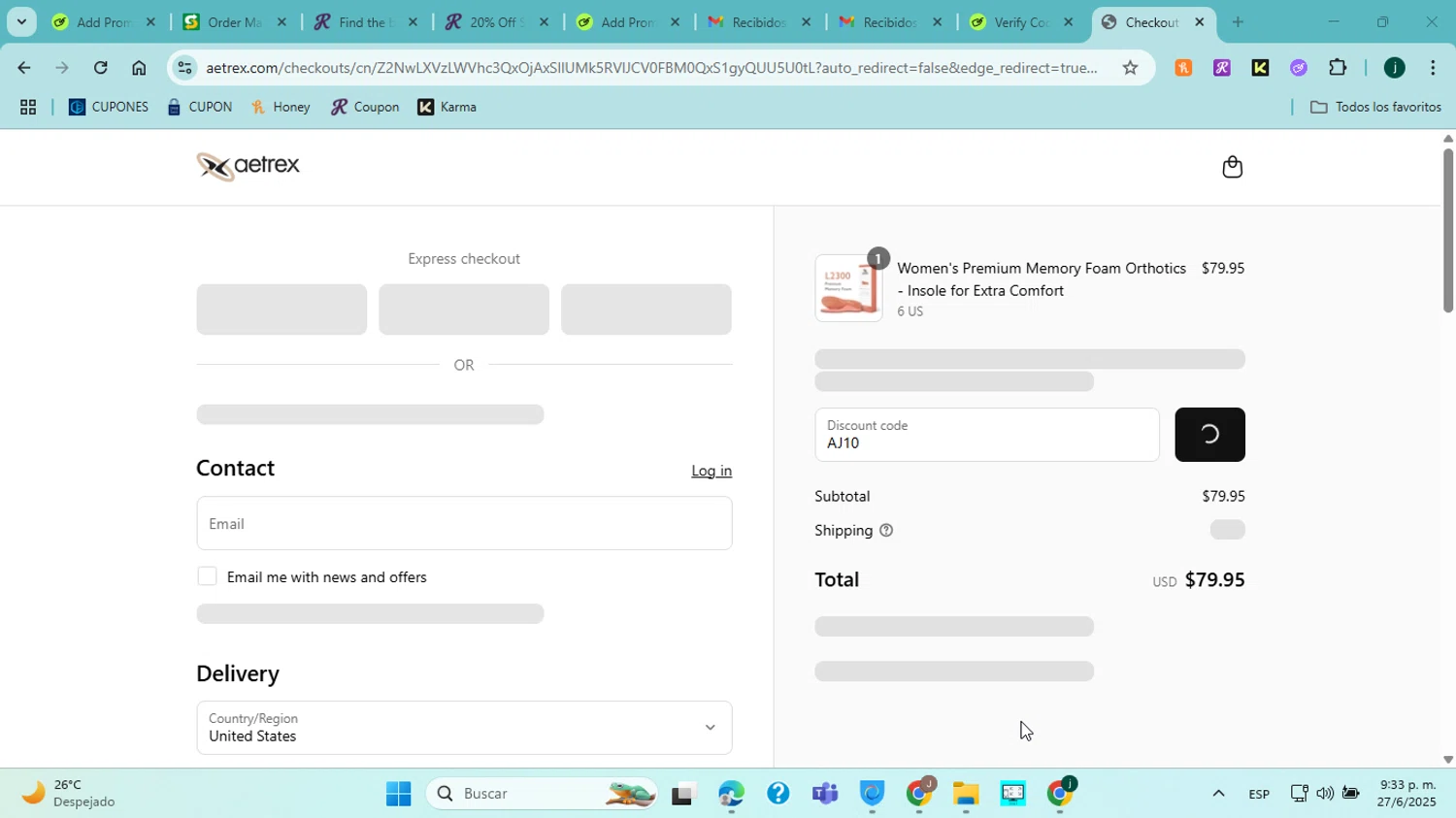The height and width of the screenshot is (818, 1456).
Task: Open a new browser tab
Action: [1238, 21]
